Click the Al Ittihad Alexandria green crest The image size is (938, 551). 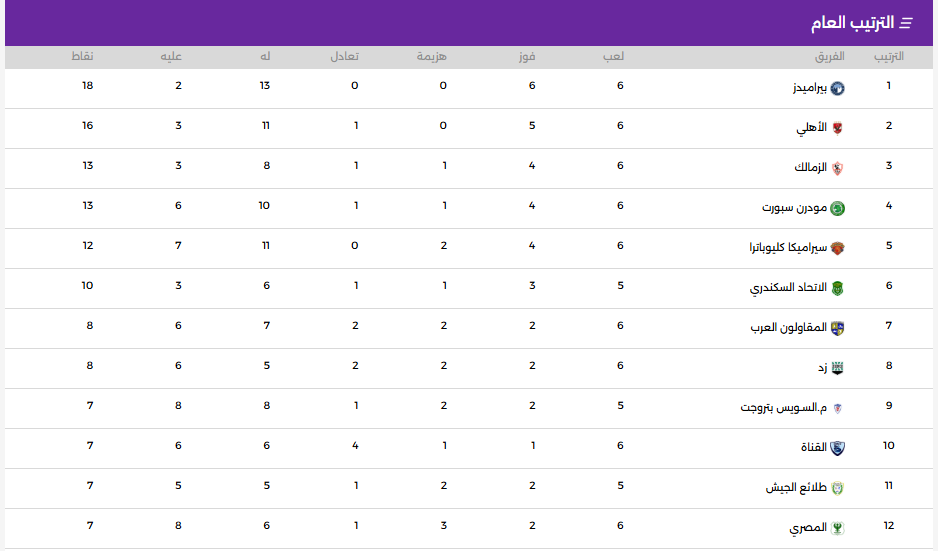838,288
